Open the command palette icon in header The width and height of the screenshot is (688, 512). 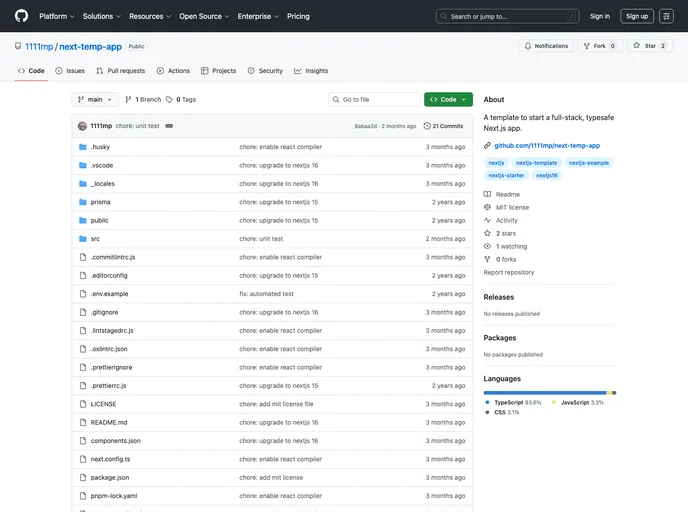pos(666,16)
